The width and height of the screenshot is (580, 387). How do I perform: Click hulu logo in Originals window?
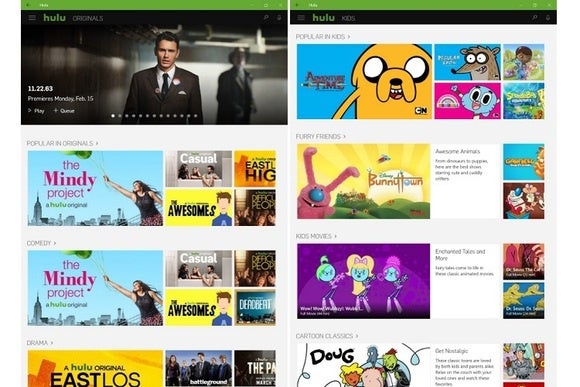point(54,17)
